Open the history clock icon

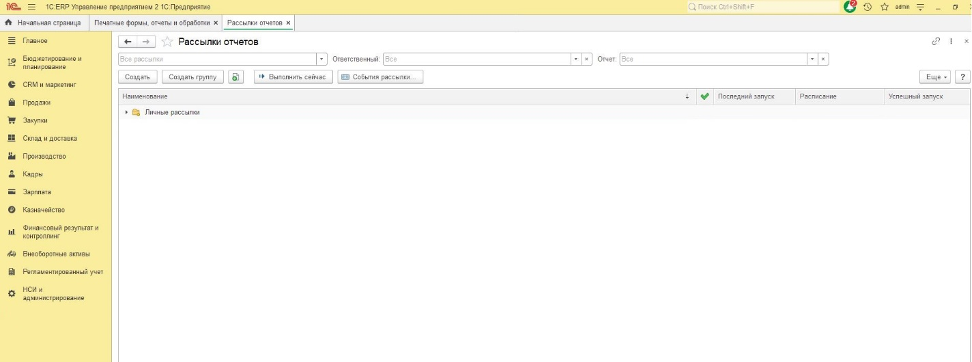coord(867,7)
